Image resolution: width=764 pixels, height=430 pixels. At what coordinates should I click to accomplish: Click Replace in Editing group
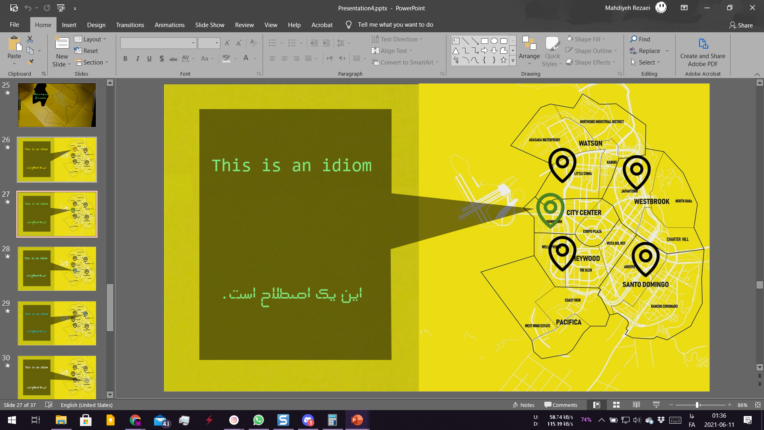click(x=649, y=51)
